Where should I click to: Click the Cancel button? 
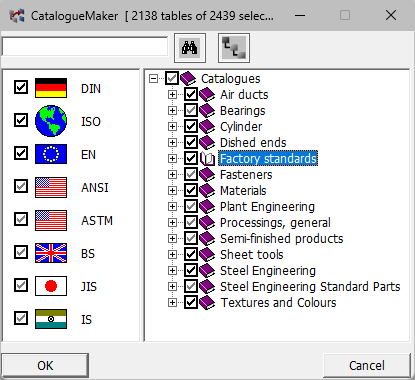click(x=367, y=366)
